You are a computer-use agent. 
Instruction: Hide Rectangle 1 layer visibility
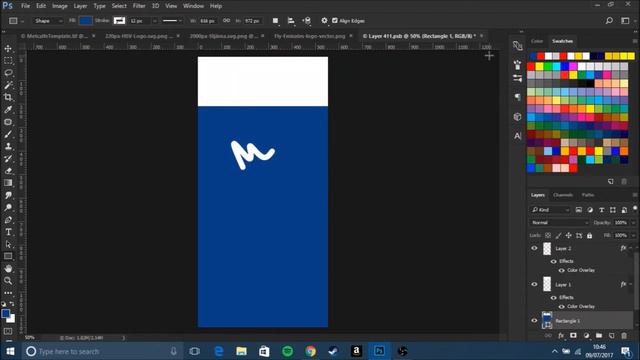(534, 321)
